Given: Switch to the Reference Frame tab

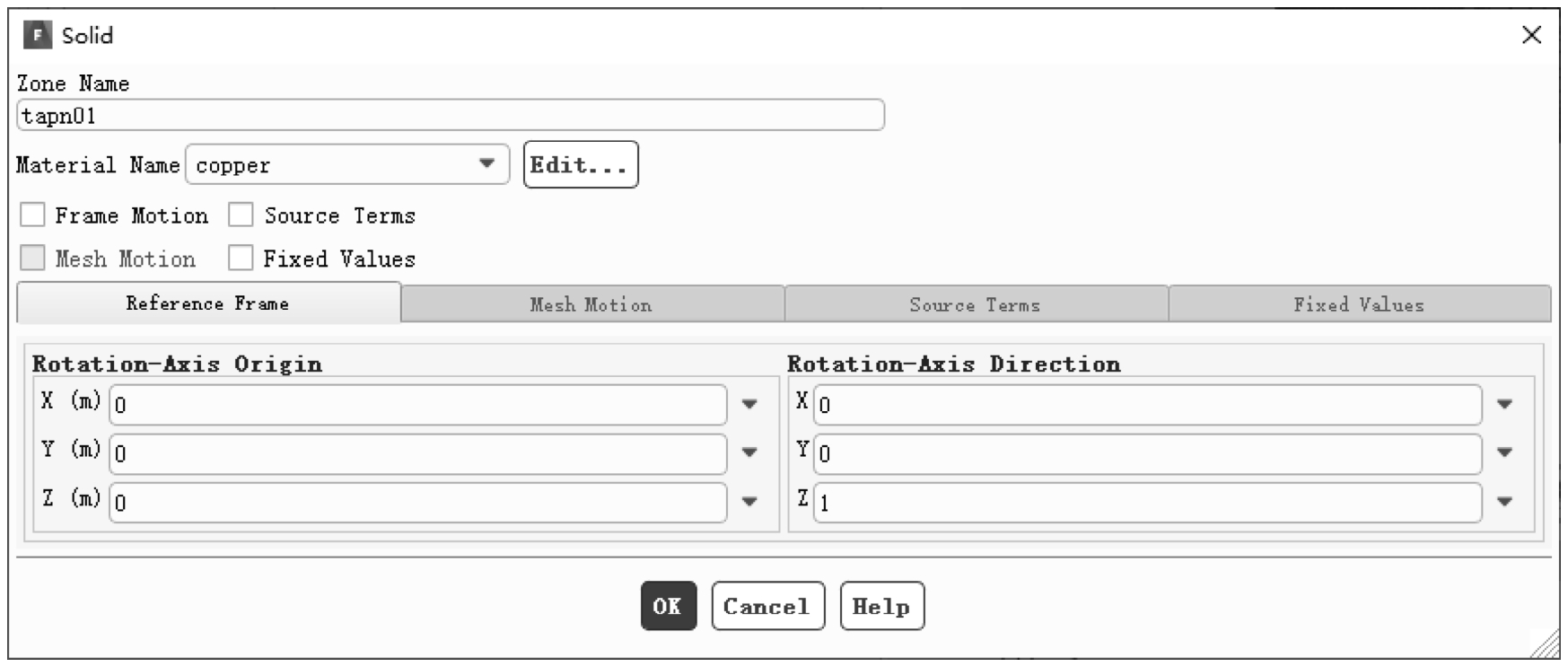Looking at the screenshot, I should point(208,303).
